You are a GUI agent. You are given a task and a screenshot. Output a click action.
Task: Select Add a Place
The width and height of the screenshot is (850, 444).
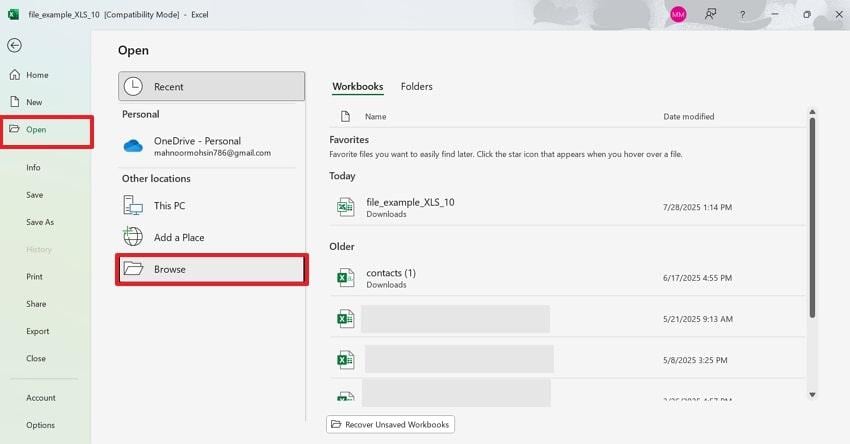pyautogui.click(x=211, y=237)
